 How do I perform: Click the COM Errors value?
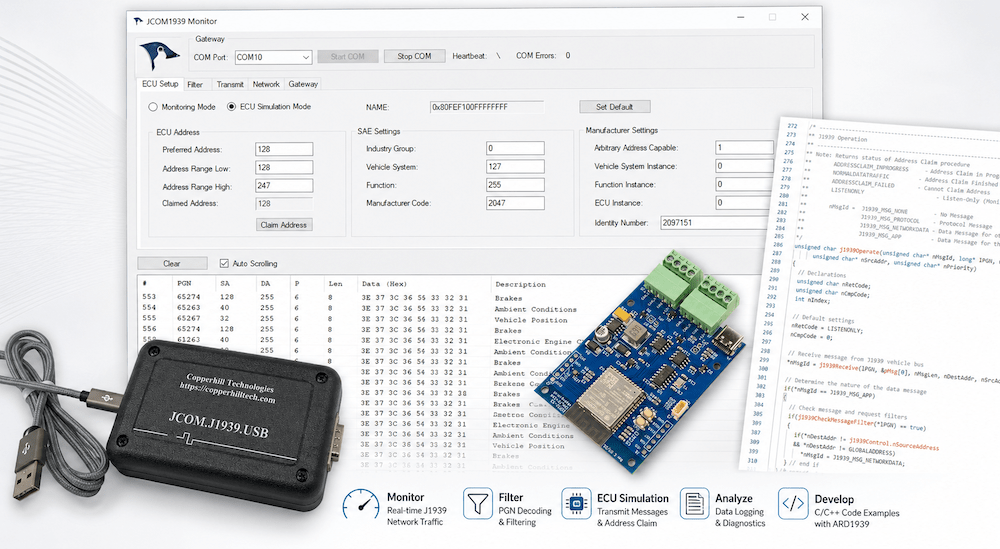pos(568,55)
